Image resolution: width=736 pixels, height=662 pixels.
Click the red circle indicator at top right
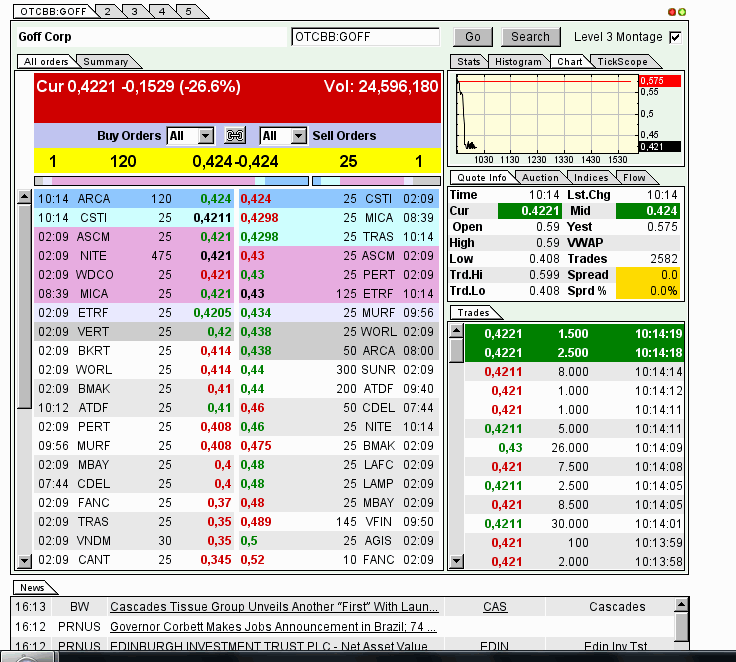[x=672, y=12]
